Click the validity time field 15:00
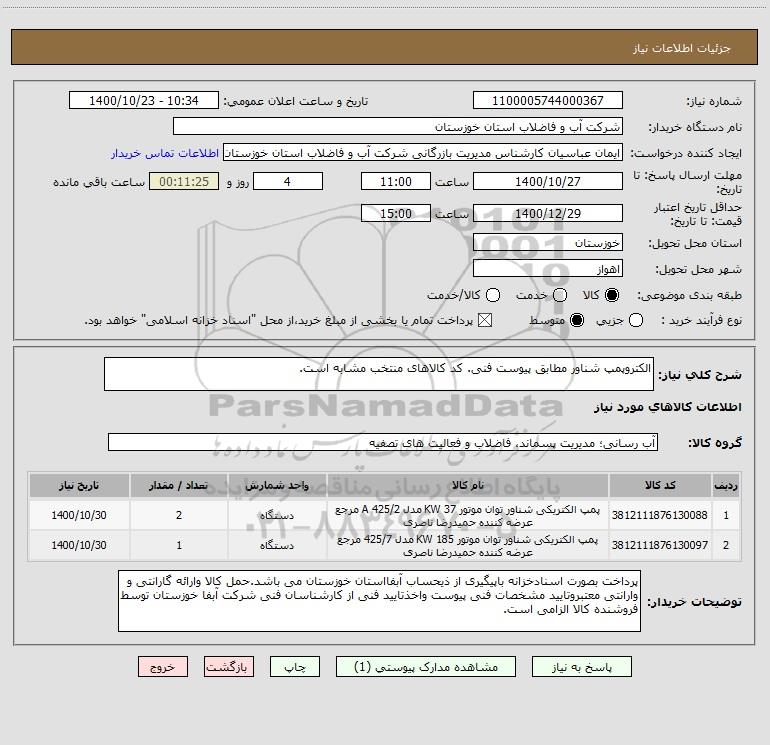This screenshot has width=770, height=745. [x=396, y=213]
